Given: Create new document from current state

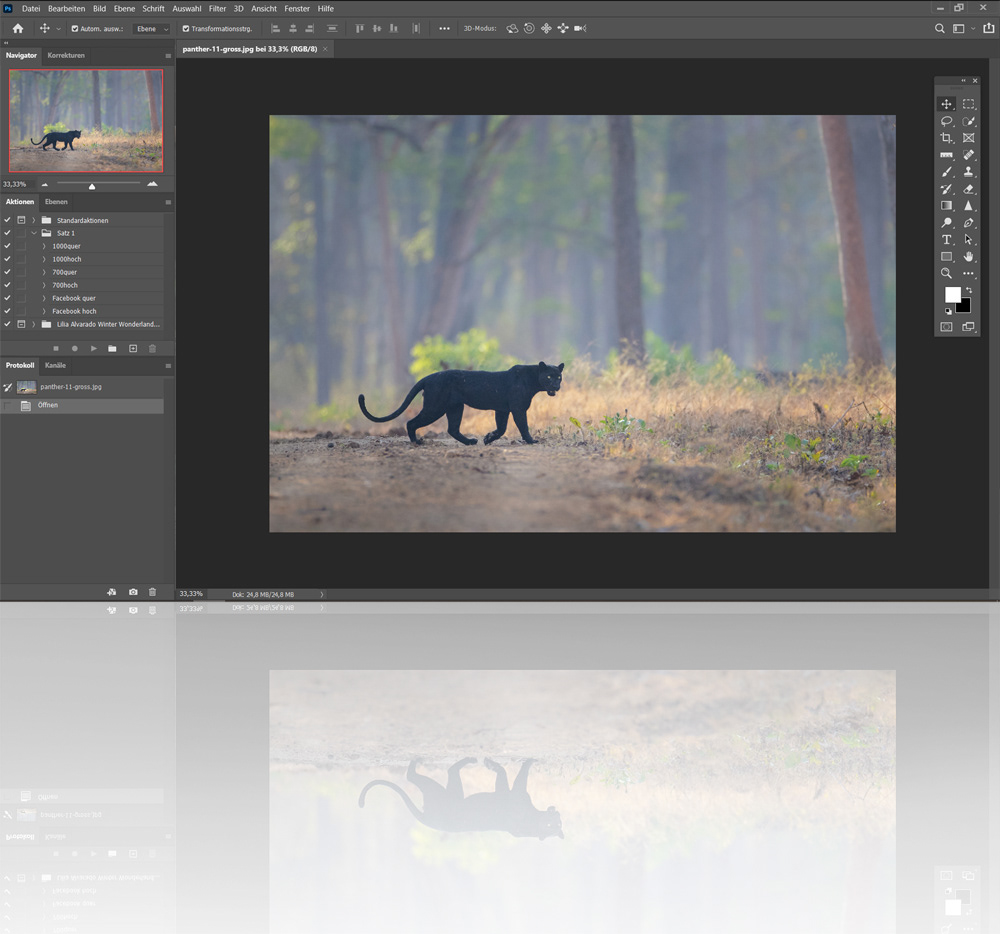Looking at the screenshot, I should 112,592.
